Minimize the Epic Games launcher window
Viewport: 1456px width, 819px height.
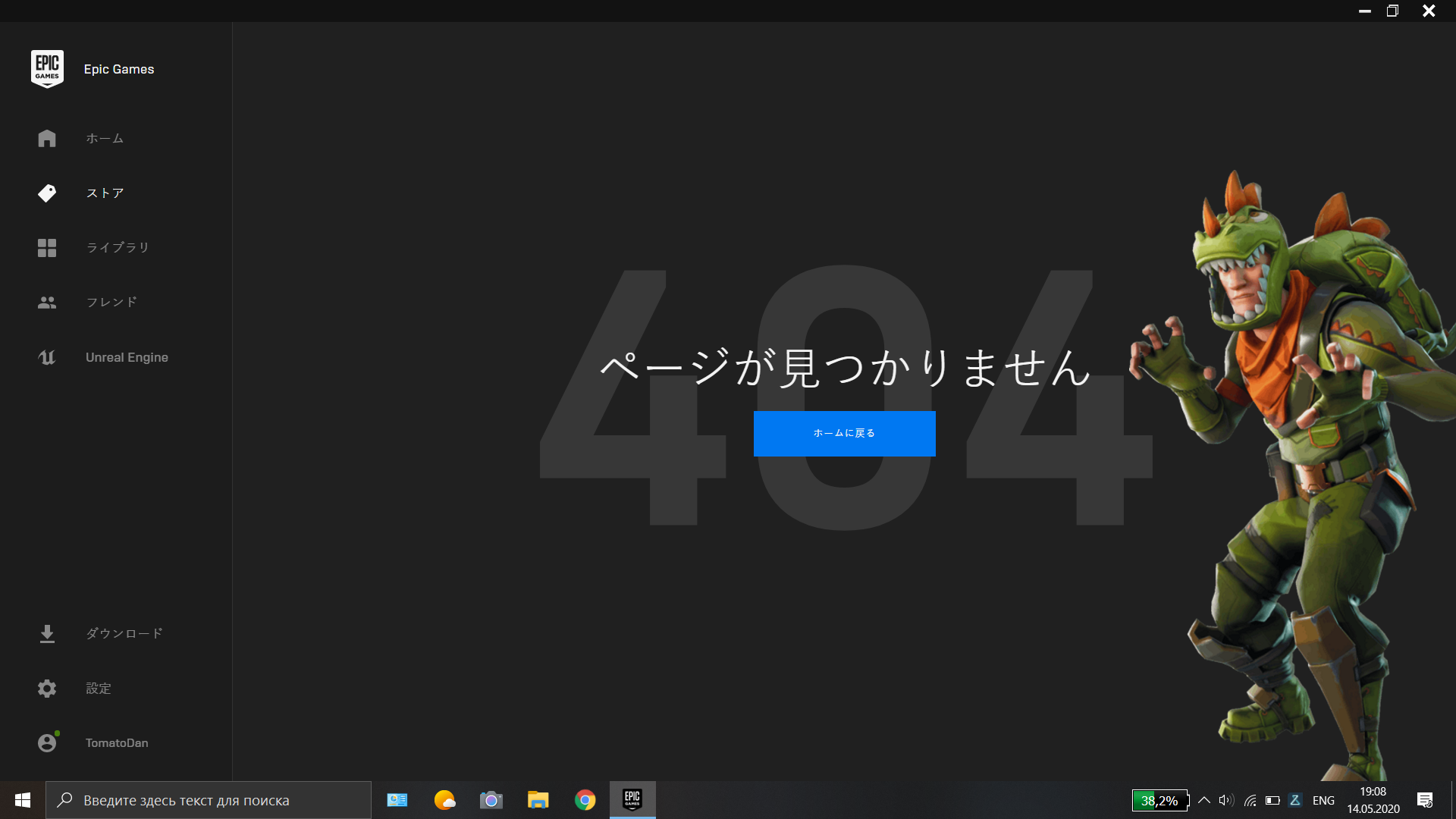coord(1365,11)
